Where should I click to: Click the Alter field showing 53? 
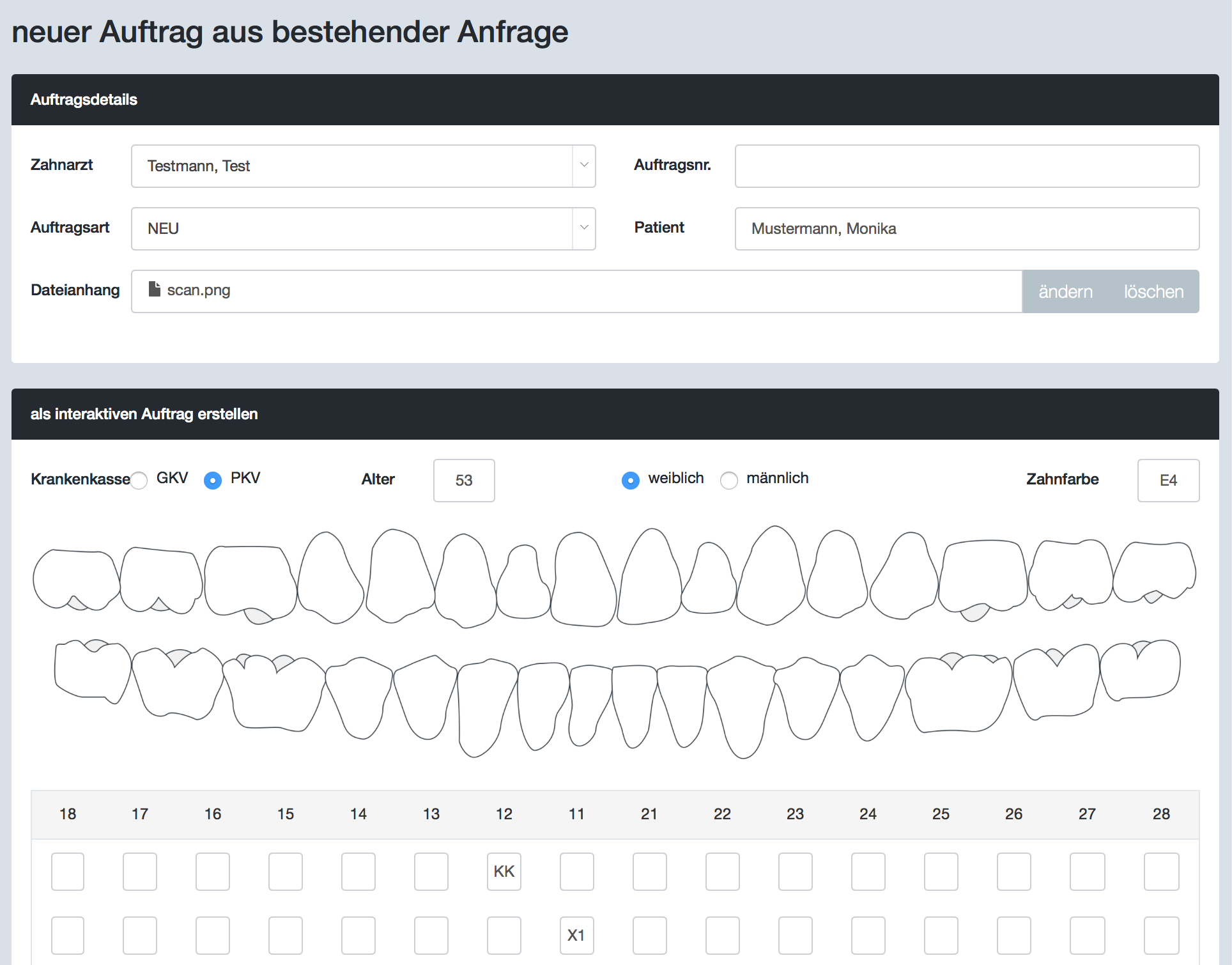pos(464,481)
